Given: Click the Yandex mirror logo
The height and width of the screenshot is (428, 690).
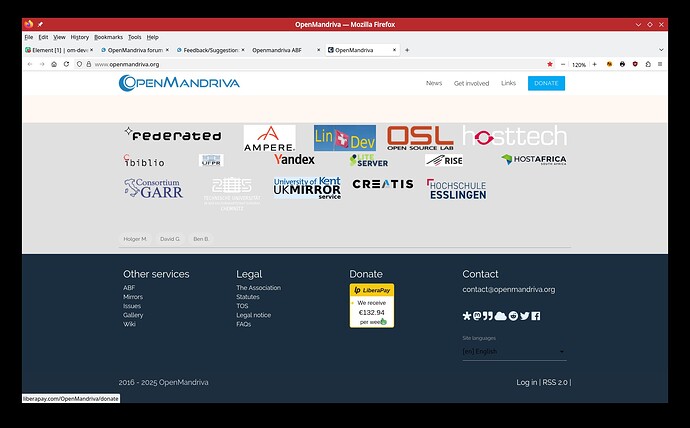Looking at the screenshot, I should [x=294, y=159].
